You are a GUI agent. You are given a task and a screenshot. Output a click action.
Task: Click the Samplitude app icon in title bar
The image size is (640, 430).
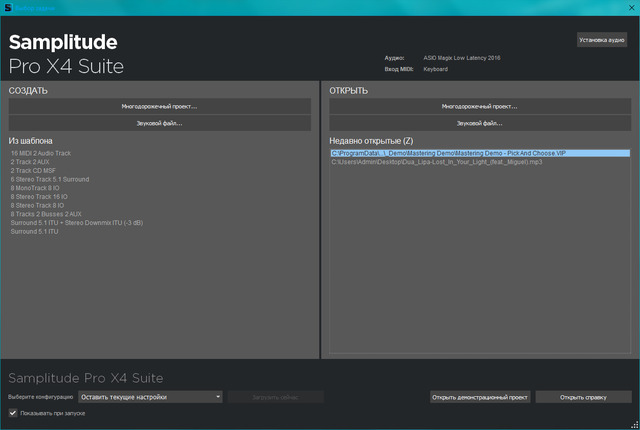pyautogui.click(x=7, y=7)
